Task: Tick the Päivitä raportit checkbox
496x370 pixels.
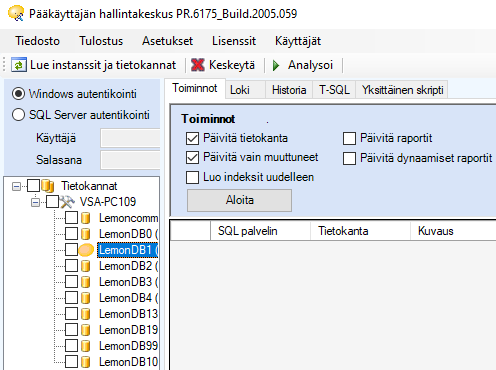Action: (x=349, y=138)
